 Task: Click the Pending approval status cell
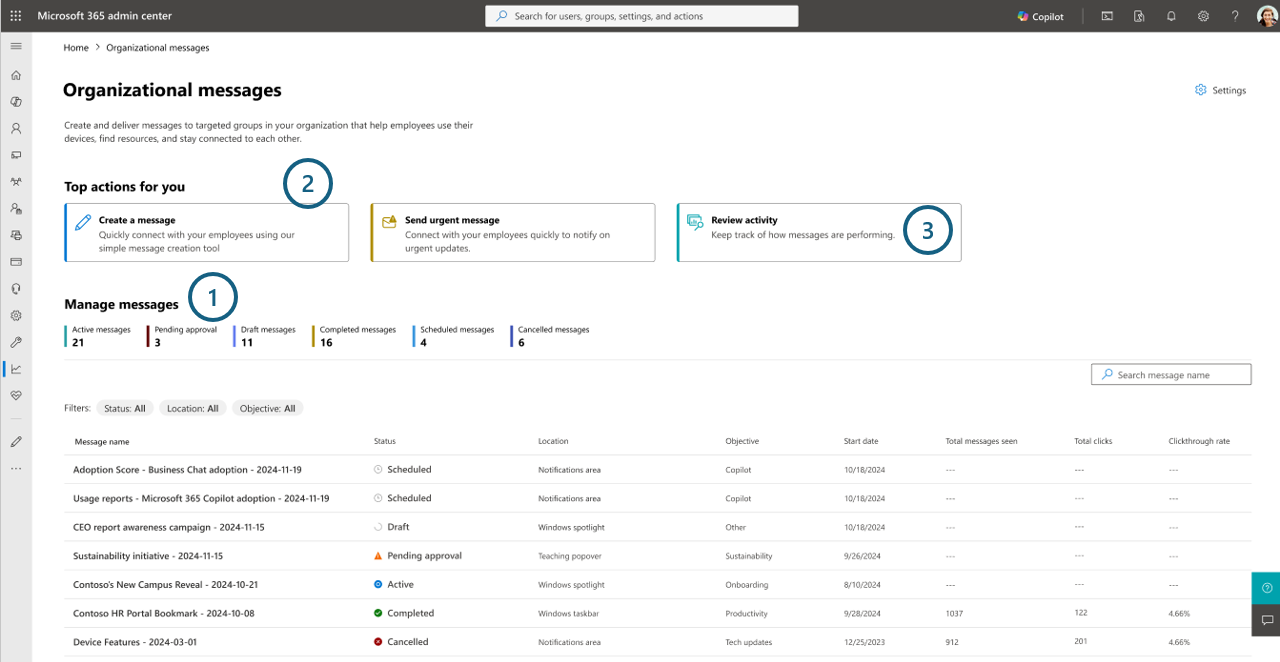click(418, 556)
